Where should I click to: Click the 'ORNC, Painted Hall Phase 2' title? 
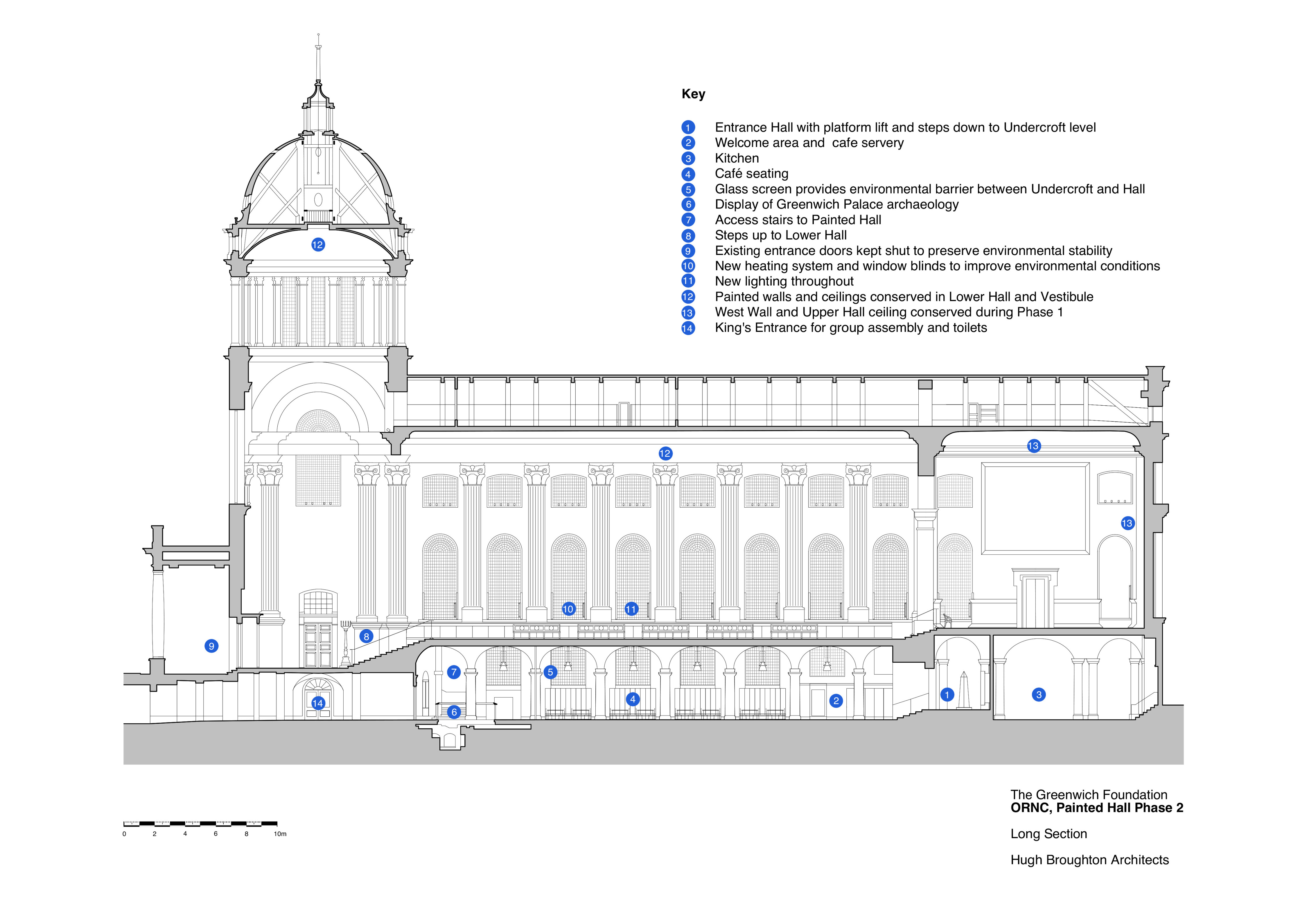(1096, 808)
